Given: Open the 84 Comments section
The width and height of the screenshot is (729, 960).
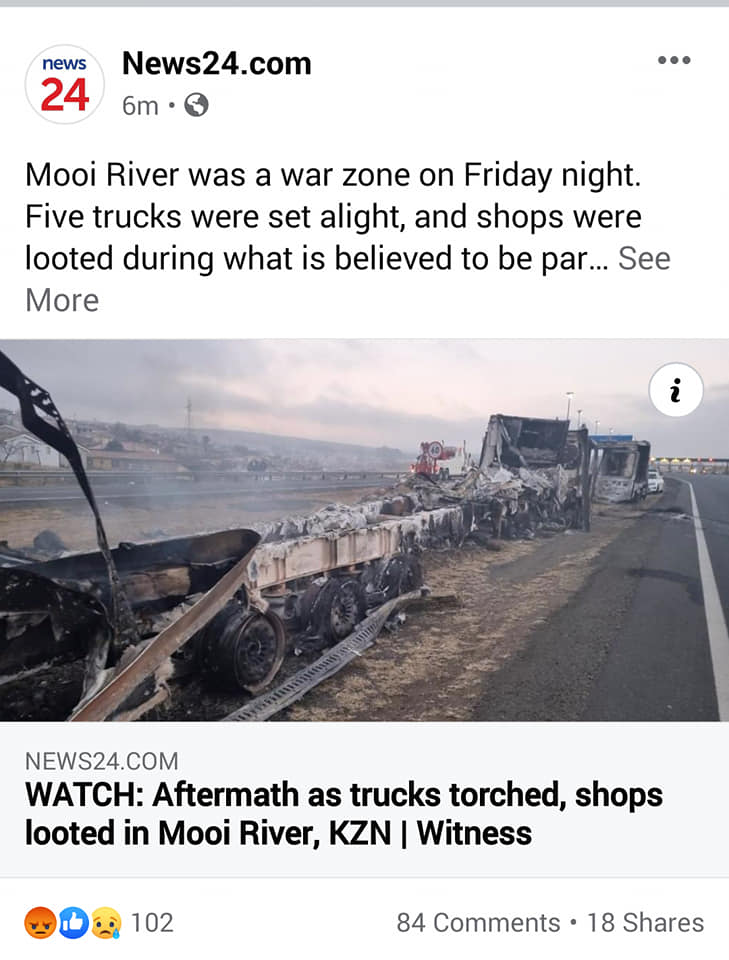Looking at the screenshot, I should point(478,923).
